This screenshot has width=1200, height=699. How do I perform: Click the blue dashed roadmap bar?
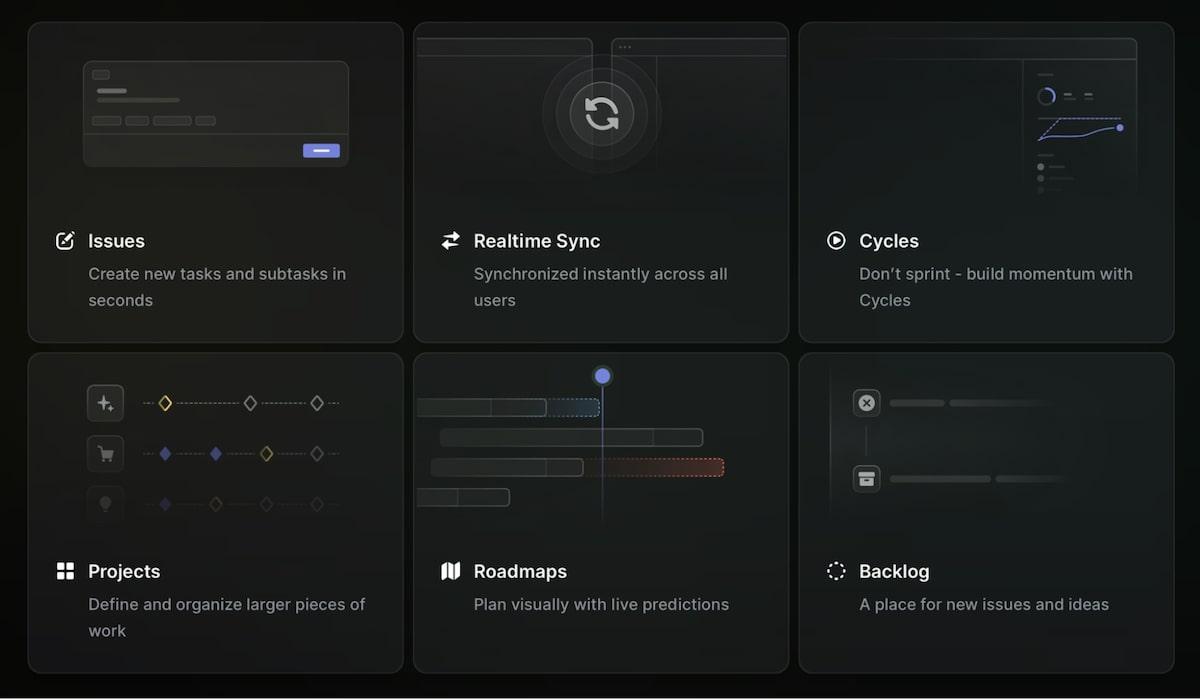click(x=573, y=407)
